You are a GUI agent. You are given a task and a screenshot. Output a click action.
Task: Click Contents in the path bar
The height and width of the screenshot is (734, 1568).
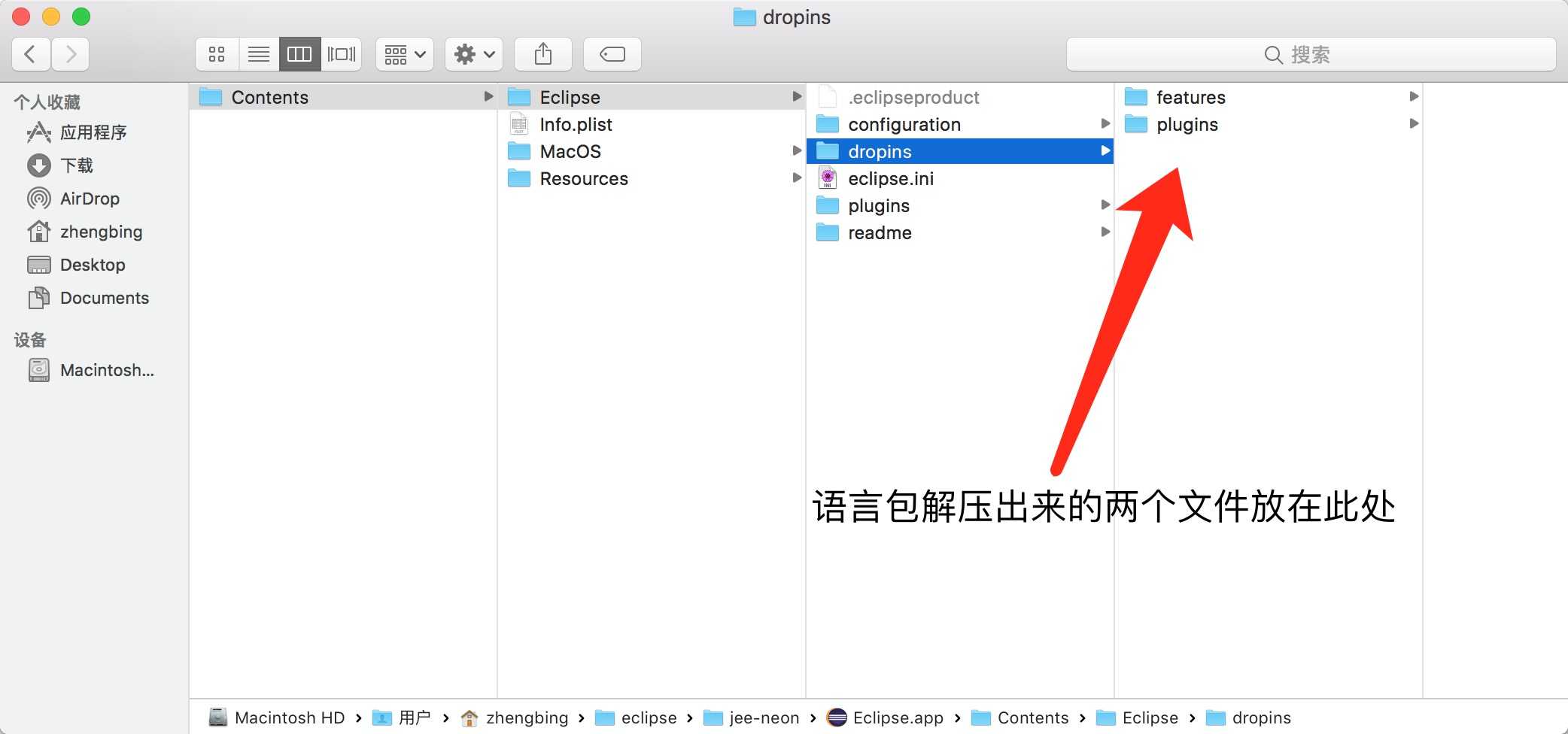[1020, 717]
